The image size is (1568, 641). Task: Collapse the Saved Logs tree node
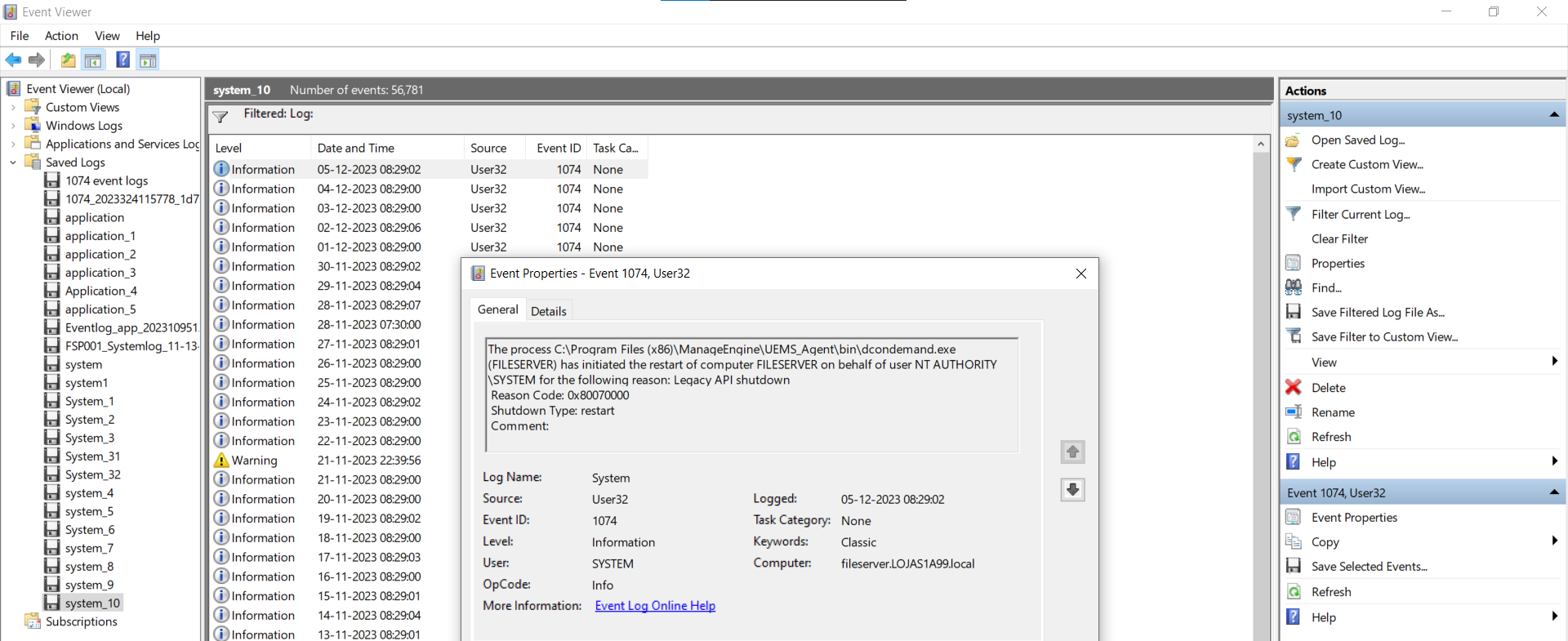tap(13, 162)
